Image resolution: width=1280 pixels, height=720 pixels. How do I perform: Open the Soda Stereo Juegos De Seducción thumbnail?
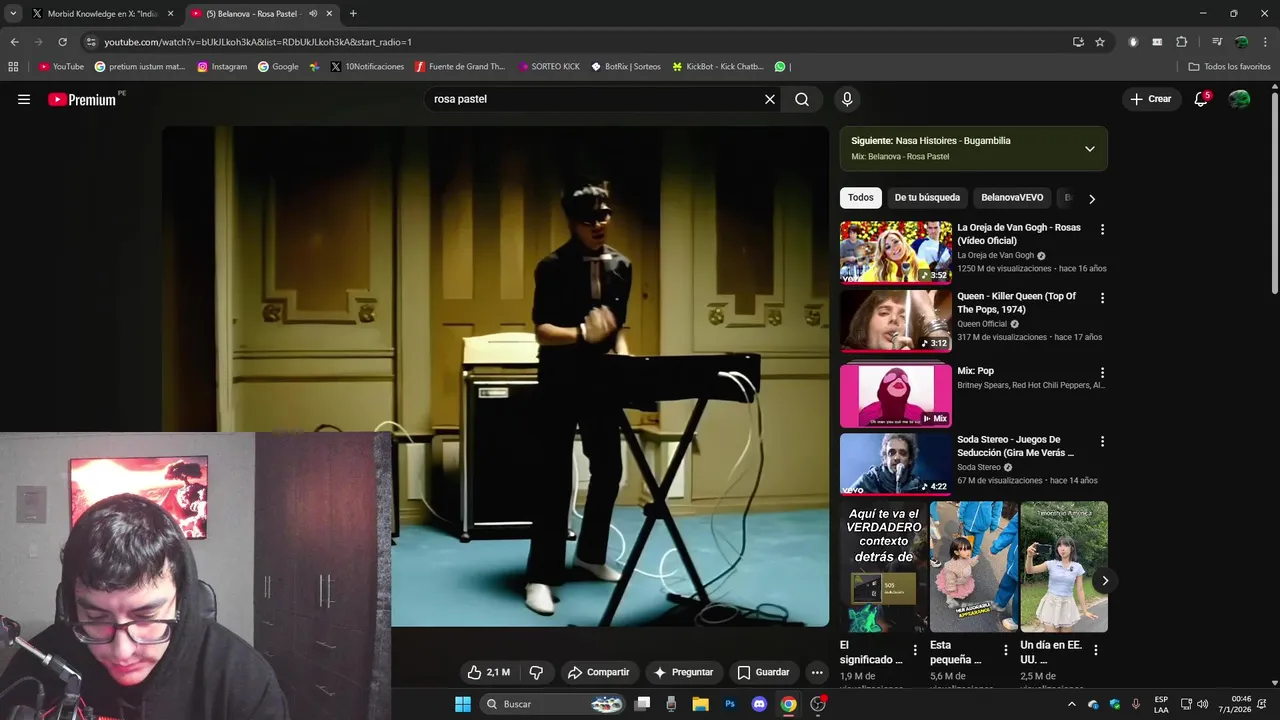tap(895, 464)
